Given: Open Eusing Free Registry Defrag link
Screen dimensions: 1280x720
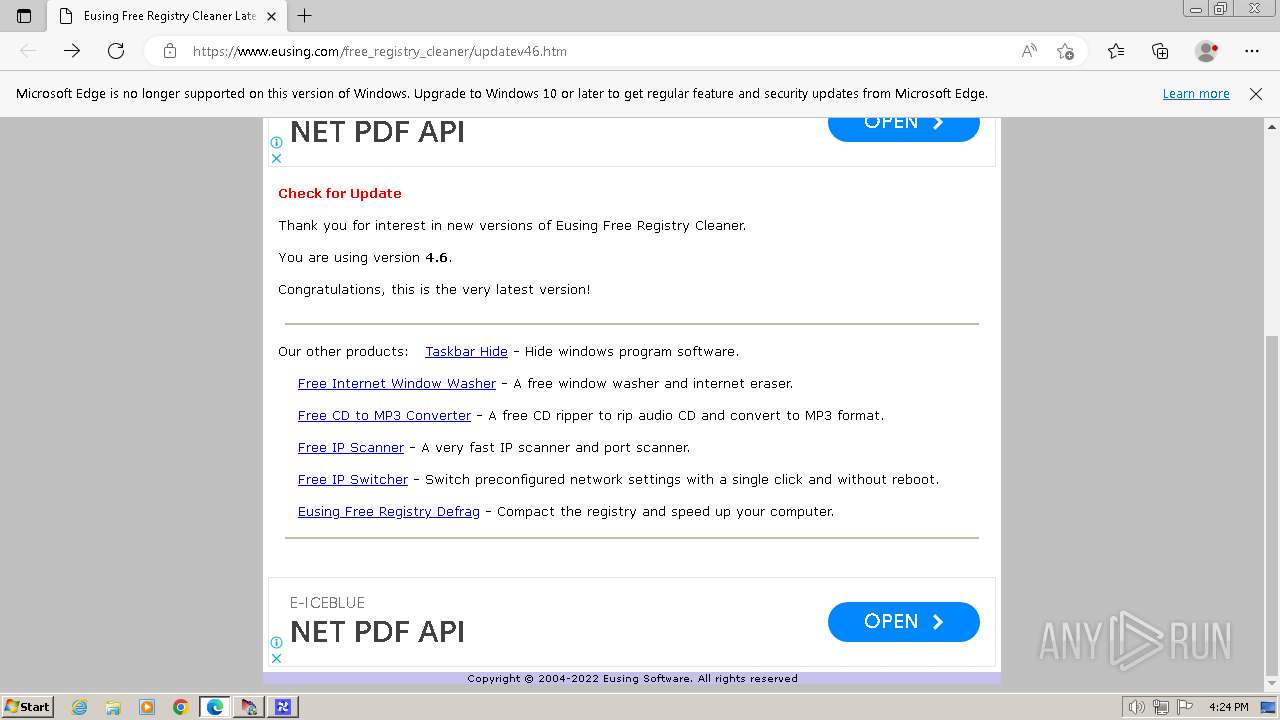Looking at the screenshot, I should [x=389, y=512].
